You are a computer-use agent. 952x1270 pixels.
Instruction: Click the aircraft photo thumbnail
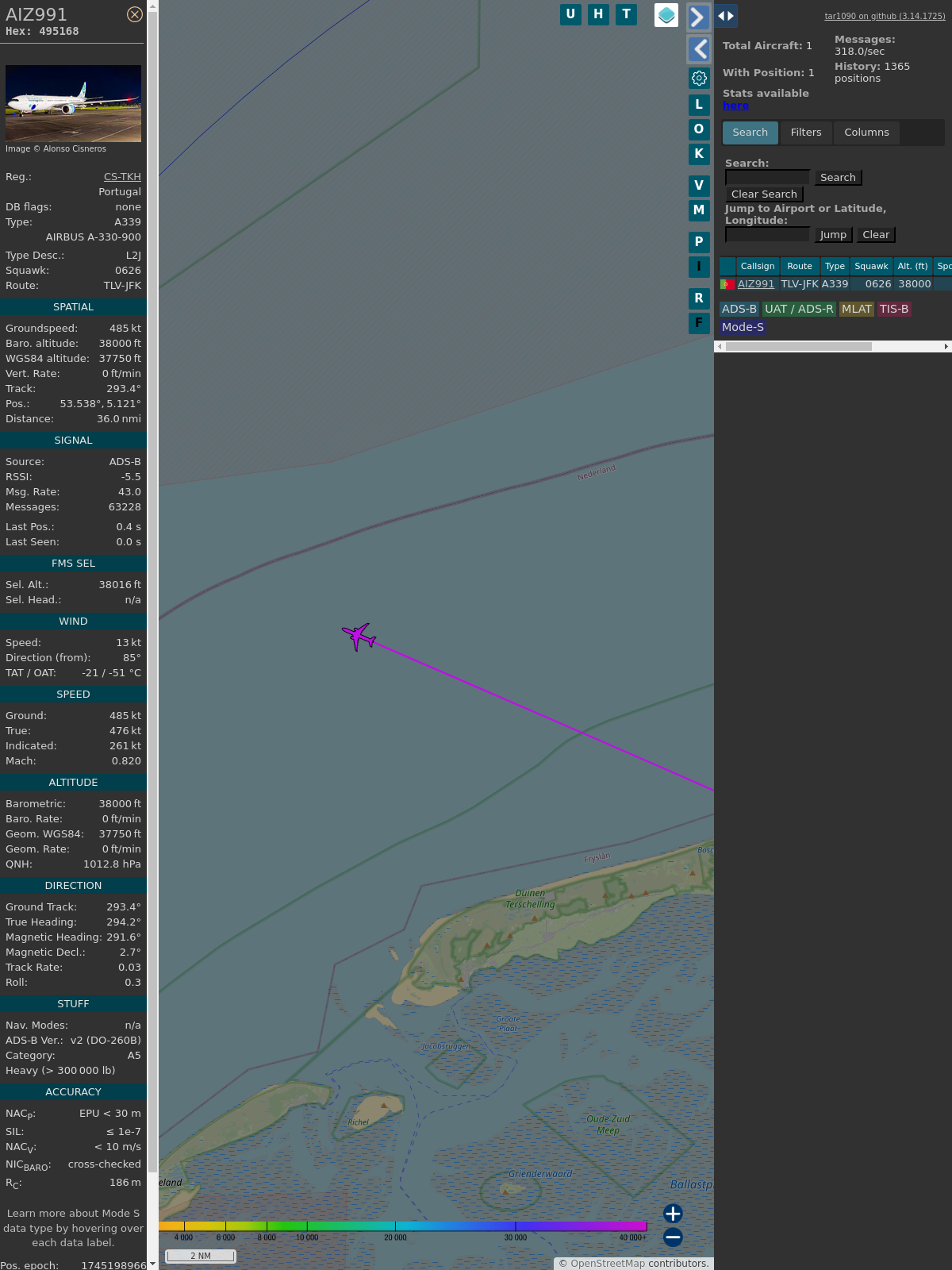pyautogui.click(x=73, y=104)
